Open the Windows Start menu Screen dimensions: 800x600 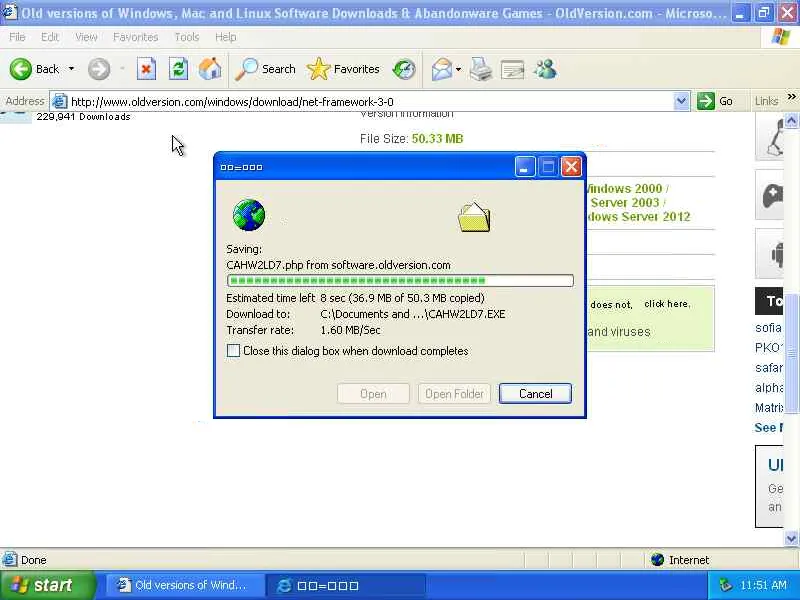tap(47, 585)
